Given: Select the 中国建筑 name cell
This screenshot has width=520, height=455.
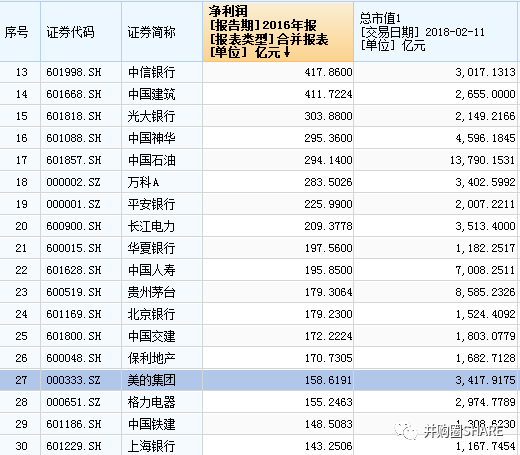Looking at the screenshot, I should pyautogui.click(x=162, y=94).
